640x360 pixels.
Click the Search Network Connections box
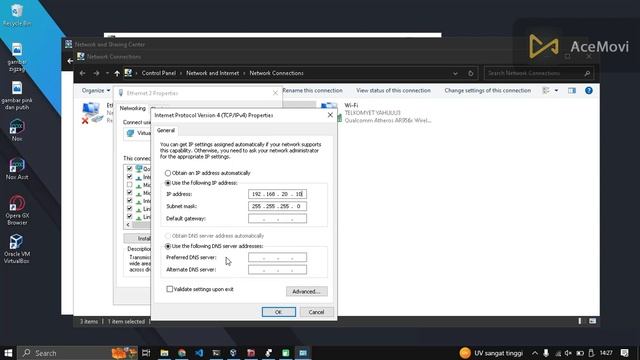(538, 73)
